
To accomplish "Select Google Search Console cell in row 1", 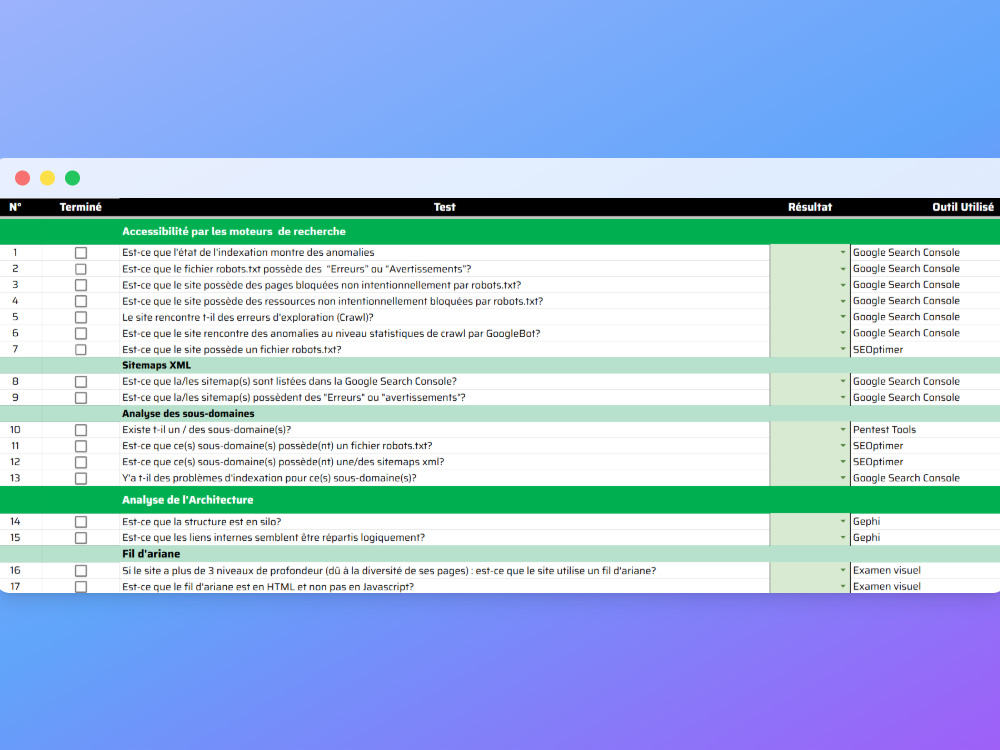I will [925, 253].
